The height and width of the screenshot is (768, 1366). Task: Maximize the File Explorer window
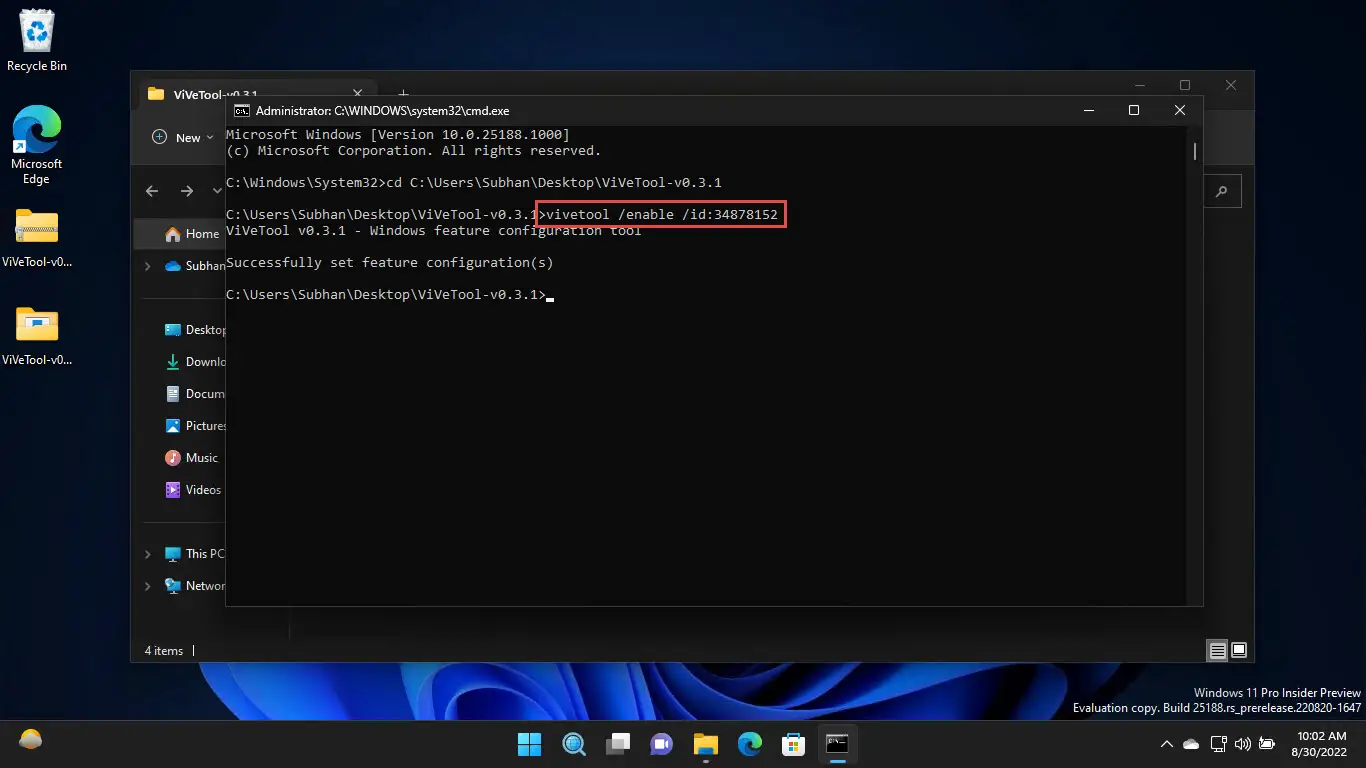(x=1185, y=85)
